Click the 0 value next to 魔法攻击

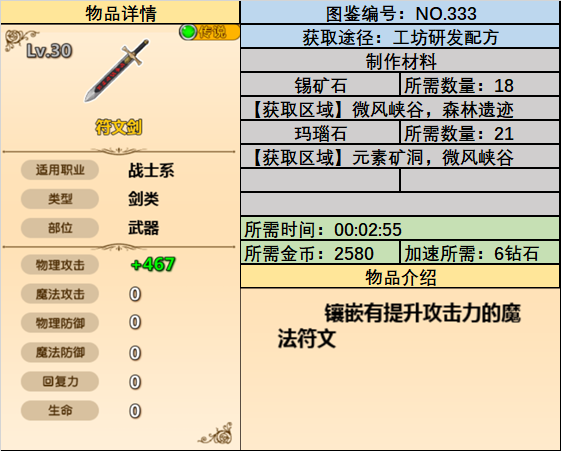click(x=135, y=294)
